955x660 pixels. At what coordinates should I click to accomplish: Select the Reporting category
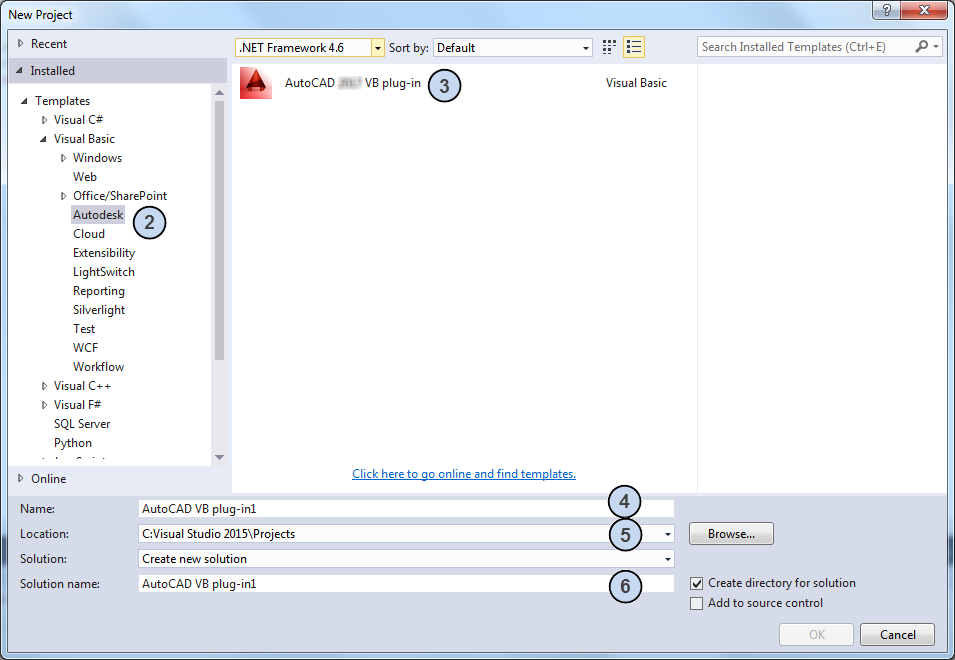pyautogui.click(x=99, y=291)
